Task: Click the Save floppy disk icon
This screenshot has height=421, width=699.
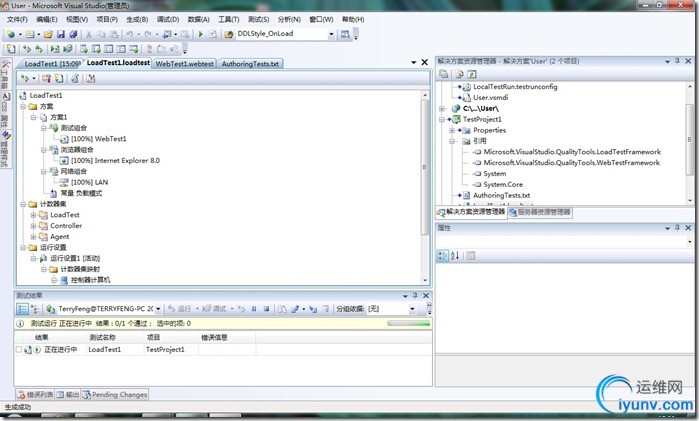Action: pos(61,34)
